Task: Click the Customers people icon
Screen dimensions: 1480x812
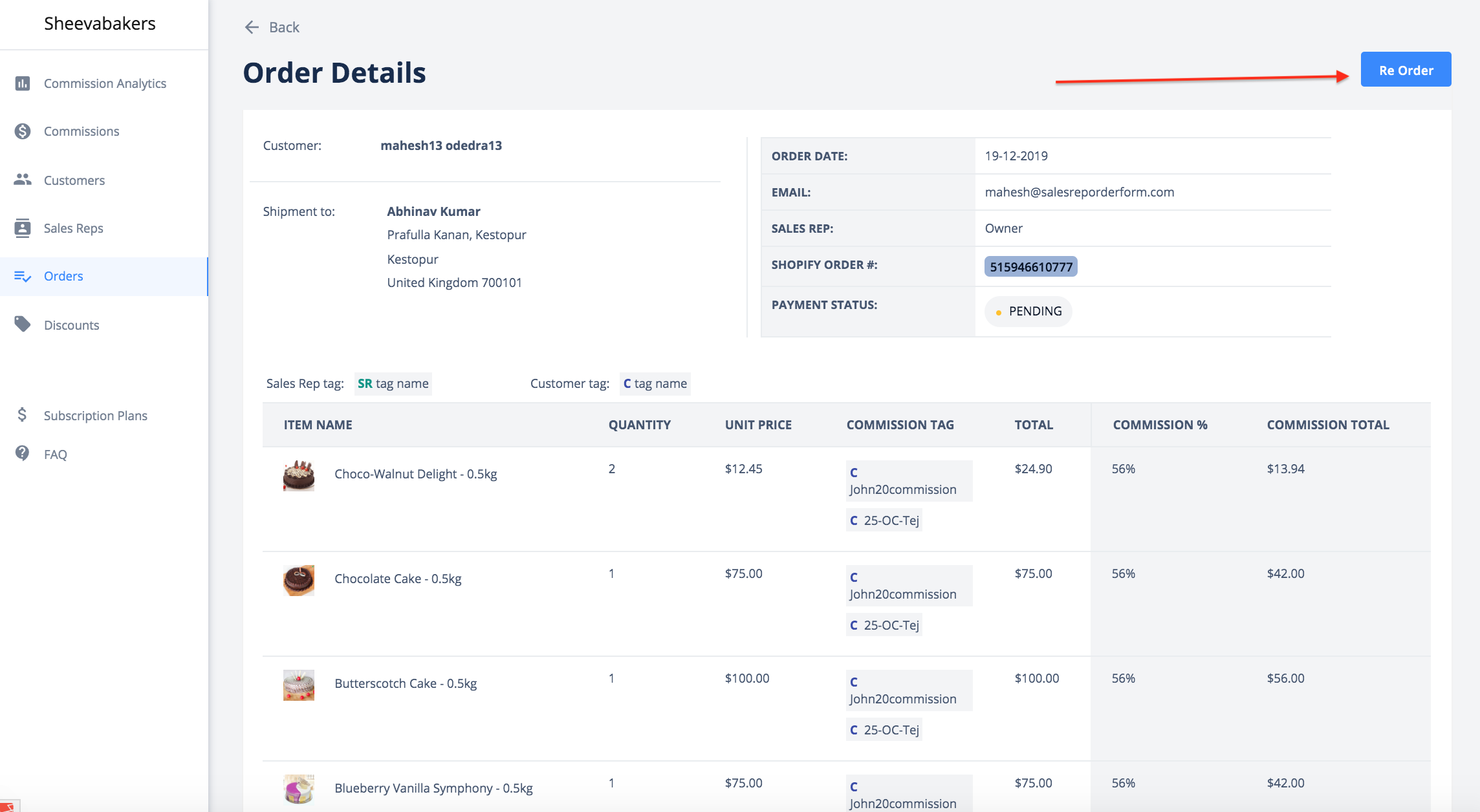Action: coord(23,180)
